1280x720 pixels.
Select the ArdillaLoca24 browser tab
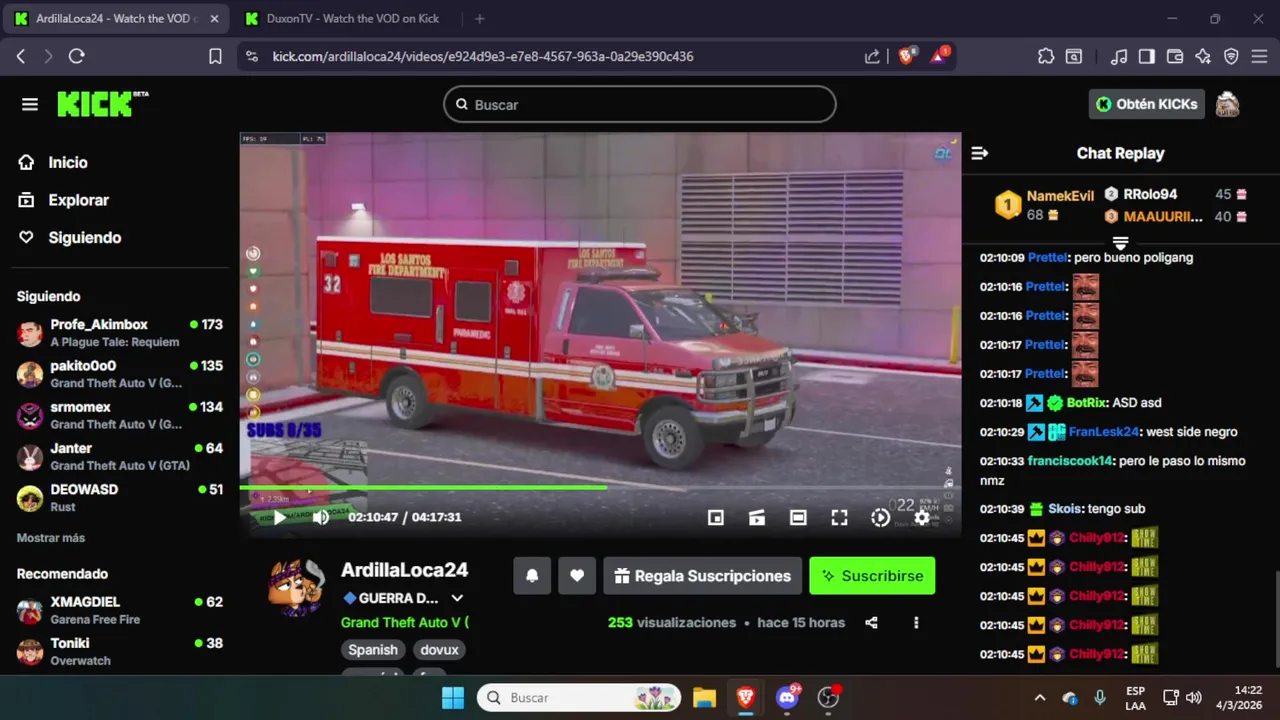(x=116, y=19)
